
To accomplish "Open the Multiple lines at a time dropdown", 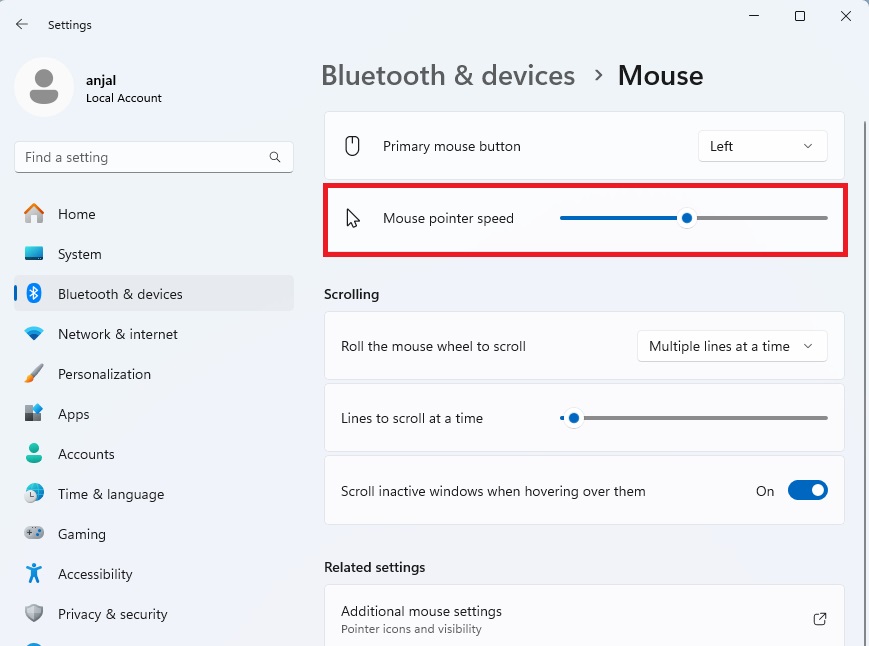I will [732, 346].
